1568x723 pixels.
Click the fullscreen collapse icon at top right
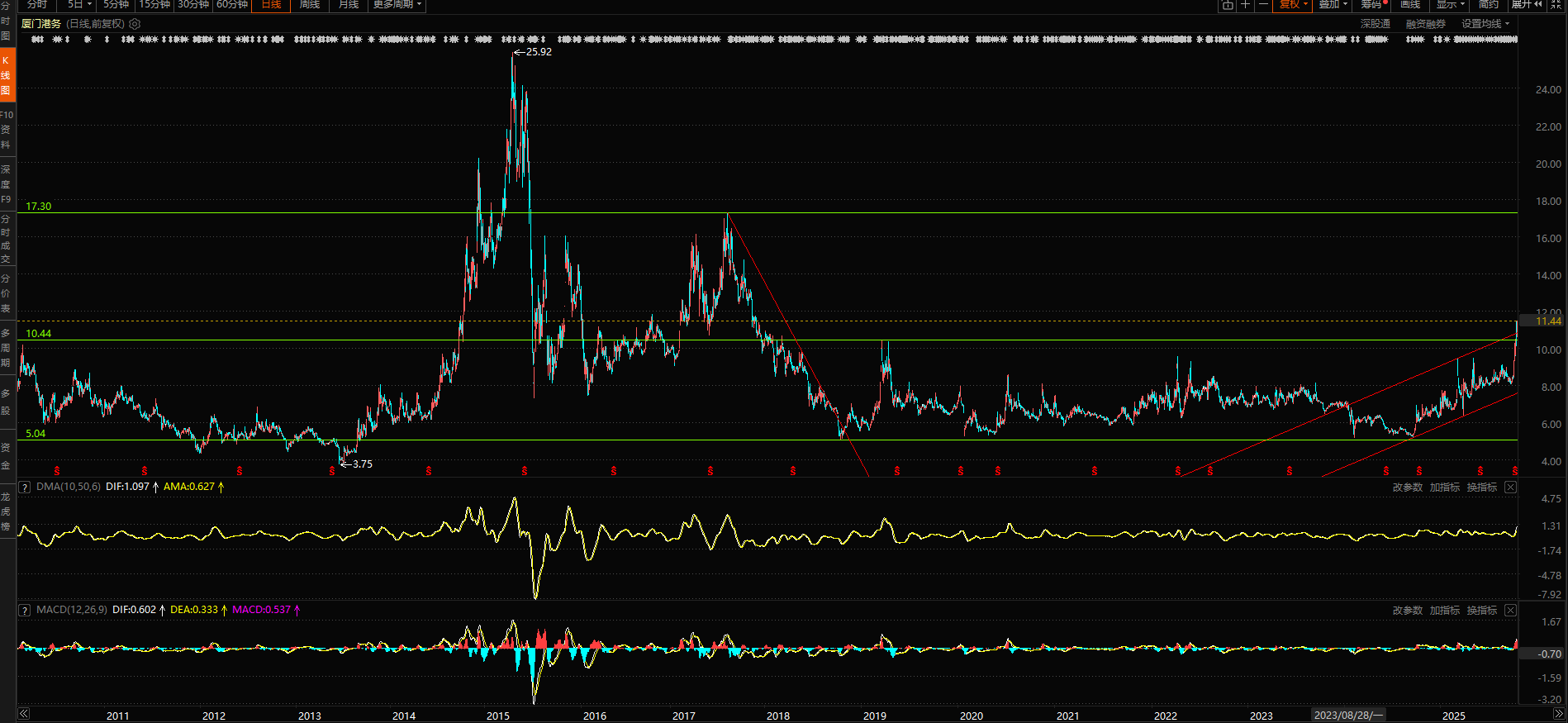click(x=1556, y=5)
